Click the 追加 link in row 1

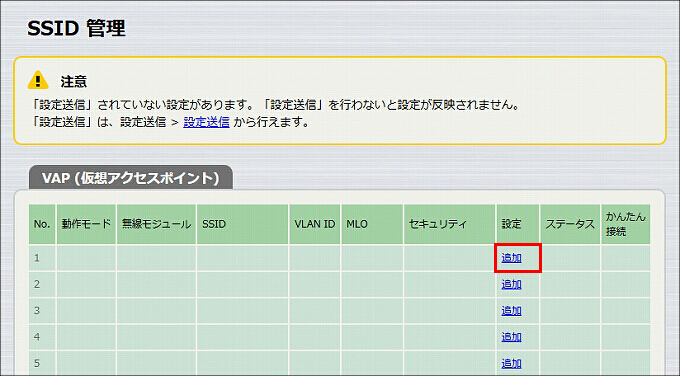(511, 258)
